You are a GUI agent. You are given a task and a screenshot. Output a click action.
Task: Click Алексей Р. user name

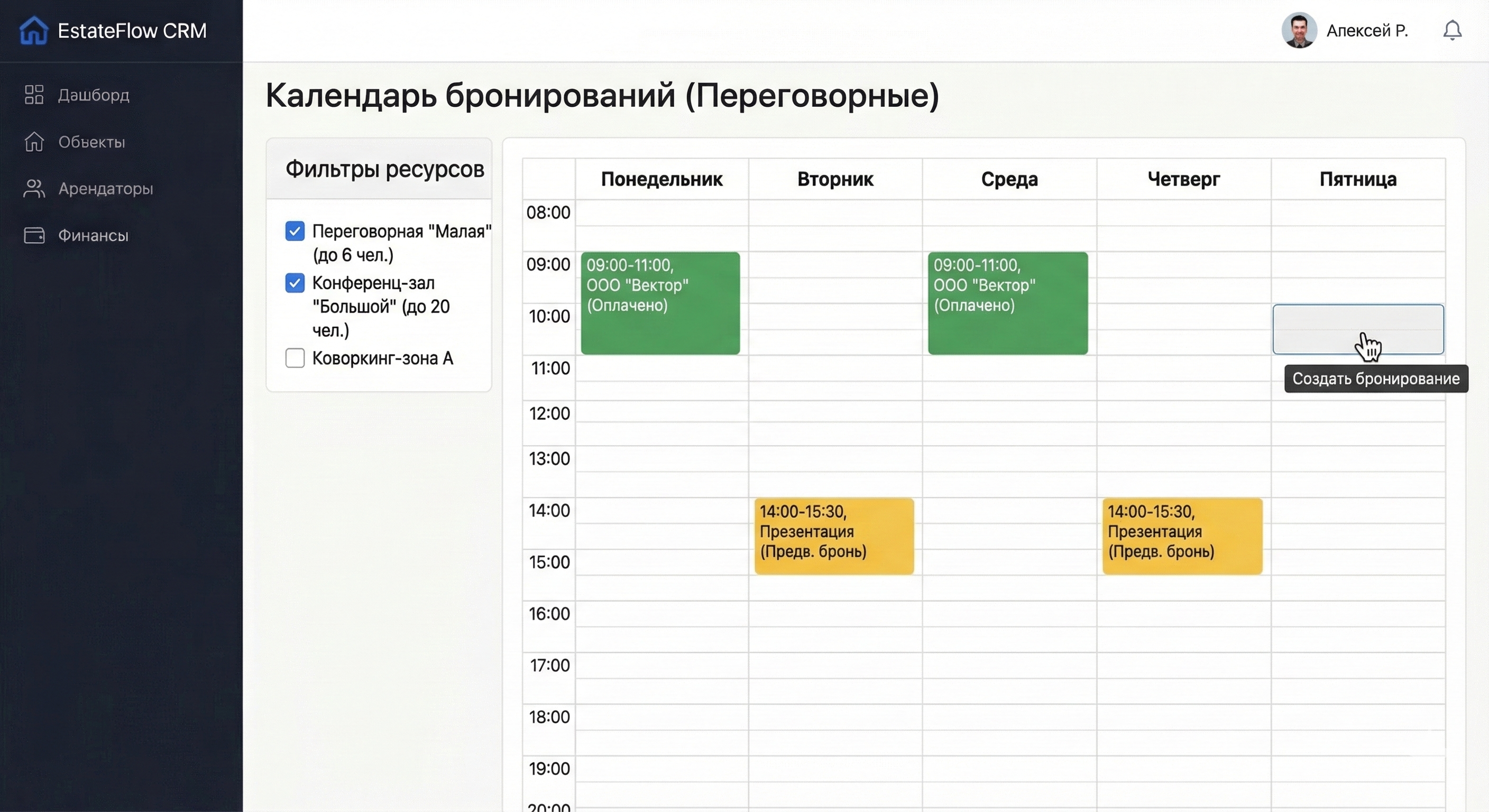tap(1366, 31)
